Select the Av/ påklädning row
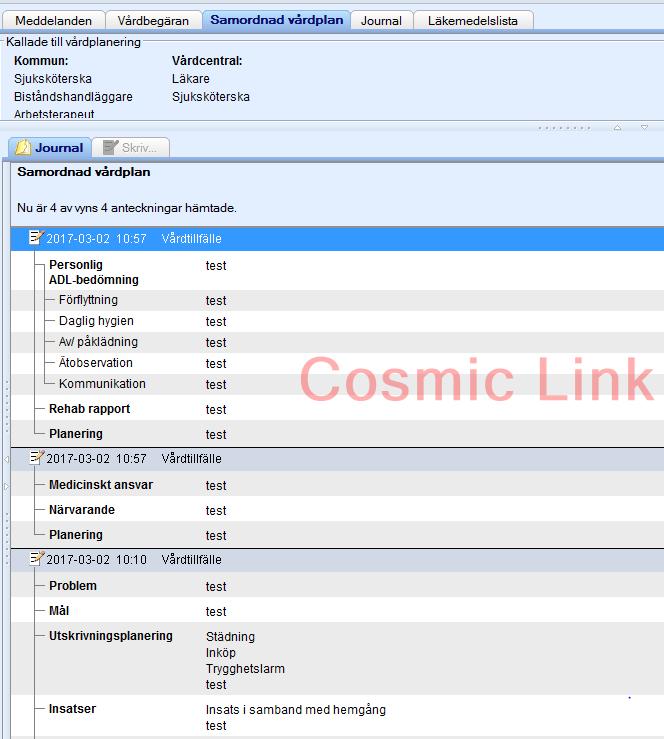 [x=337, y=342]
